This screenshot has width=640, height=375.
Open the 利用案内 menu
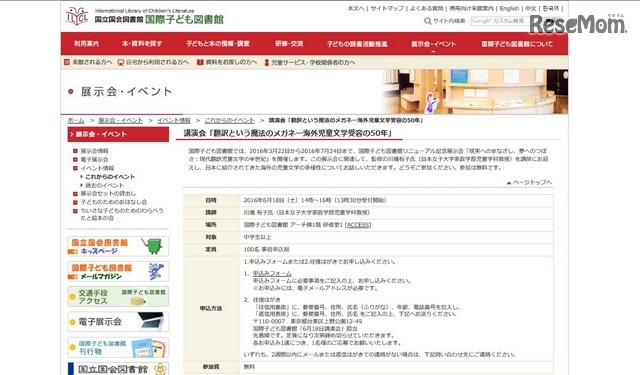click(86, 44)
